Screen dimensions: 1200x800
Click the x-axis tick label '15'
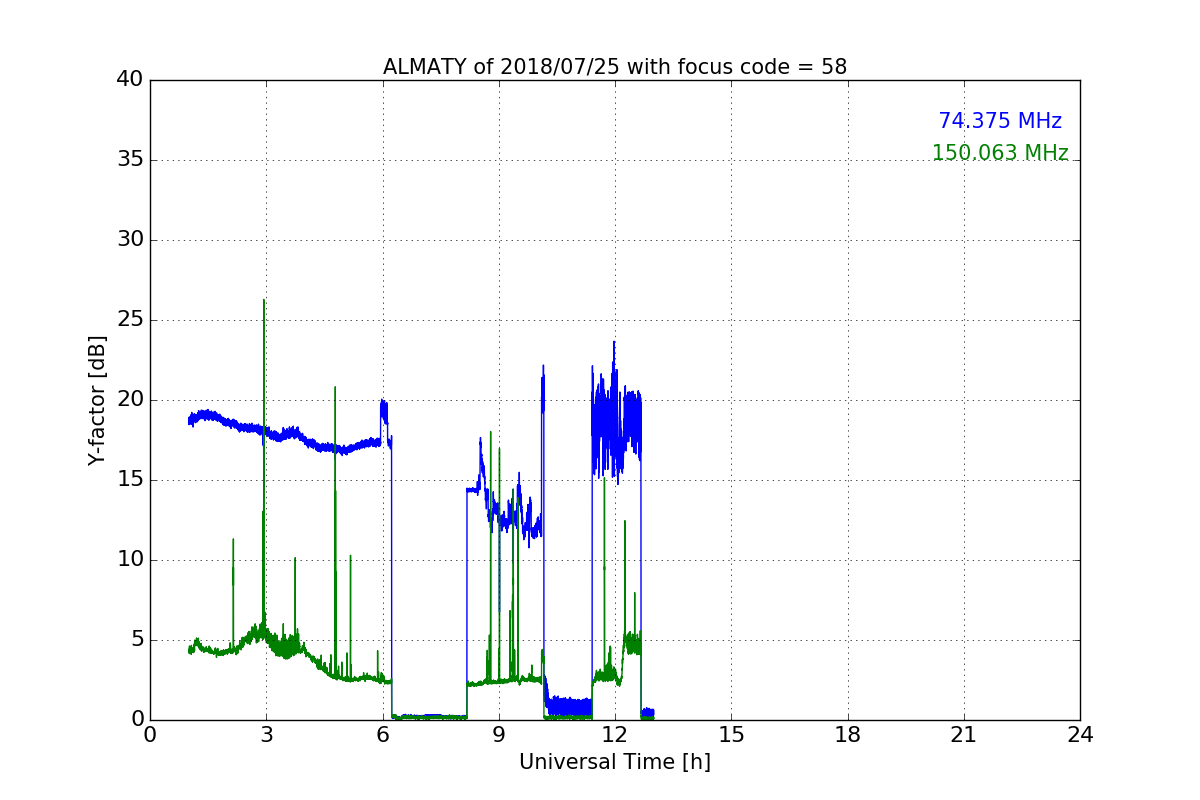(x=731, y=734)
